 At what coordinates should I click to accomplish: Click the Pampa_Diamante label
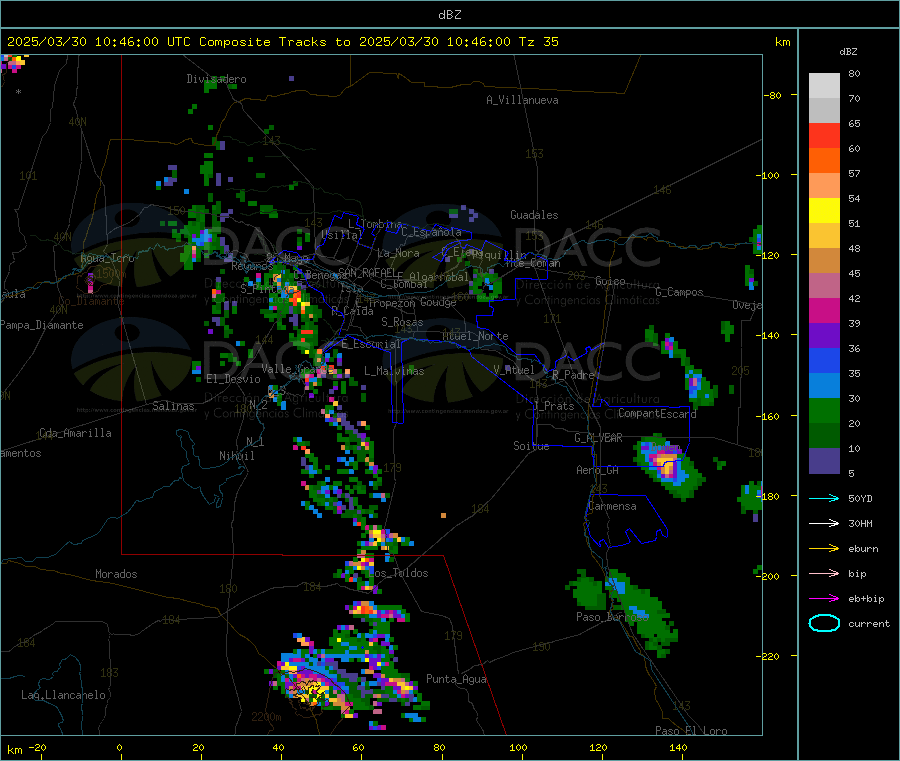click(41, 325)
